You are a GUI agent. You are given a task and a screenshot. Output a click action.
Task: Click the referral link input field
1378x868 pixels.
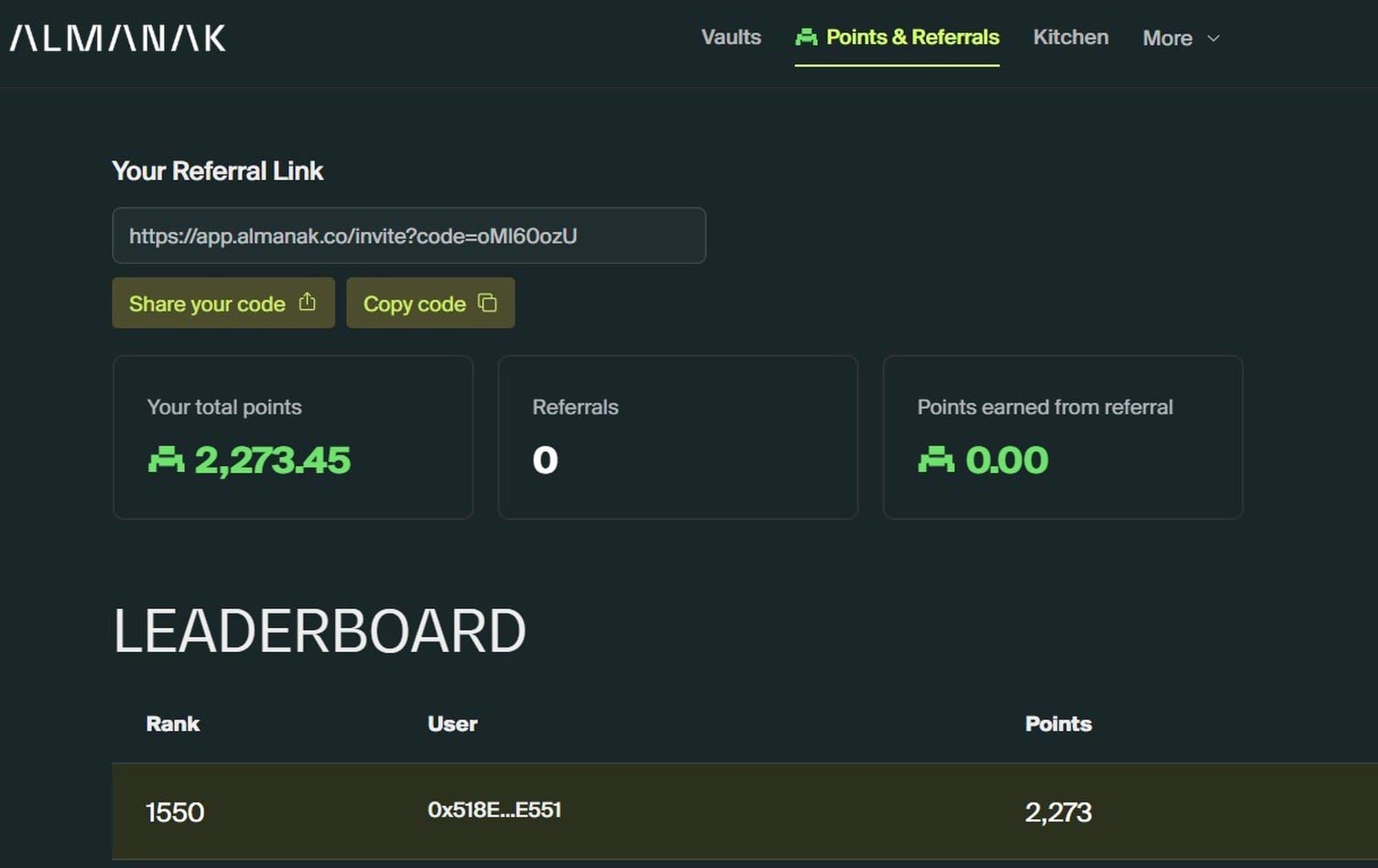(409, 236)
